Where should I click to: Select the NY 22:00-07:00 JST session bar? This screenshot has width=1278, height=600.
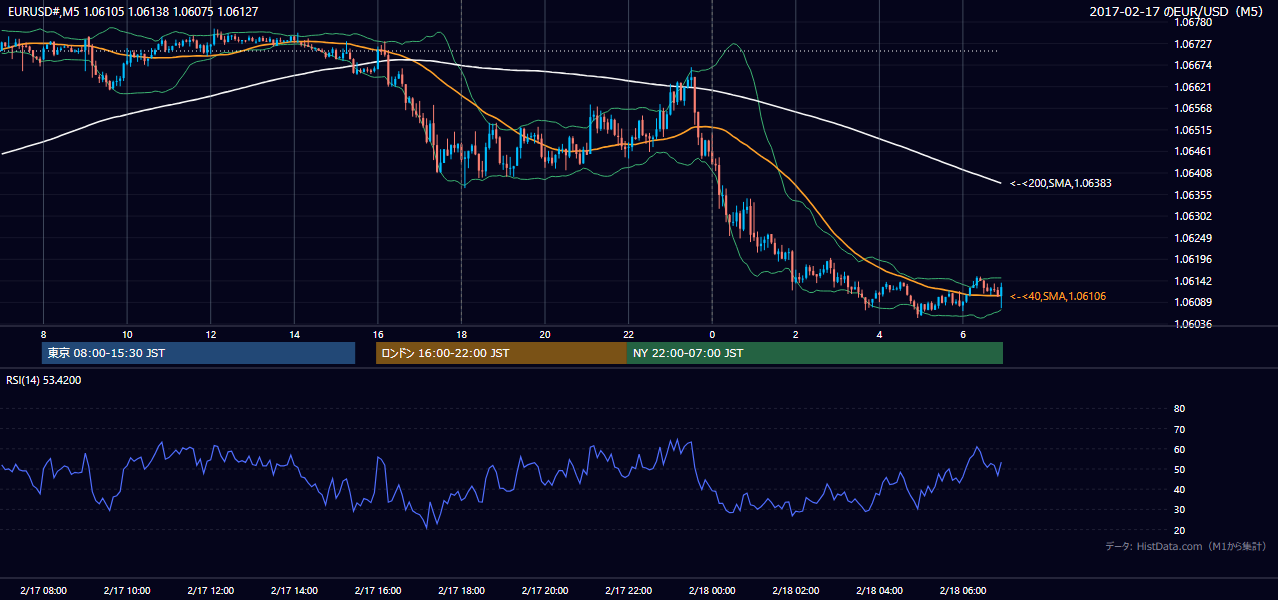815,353
